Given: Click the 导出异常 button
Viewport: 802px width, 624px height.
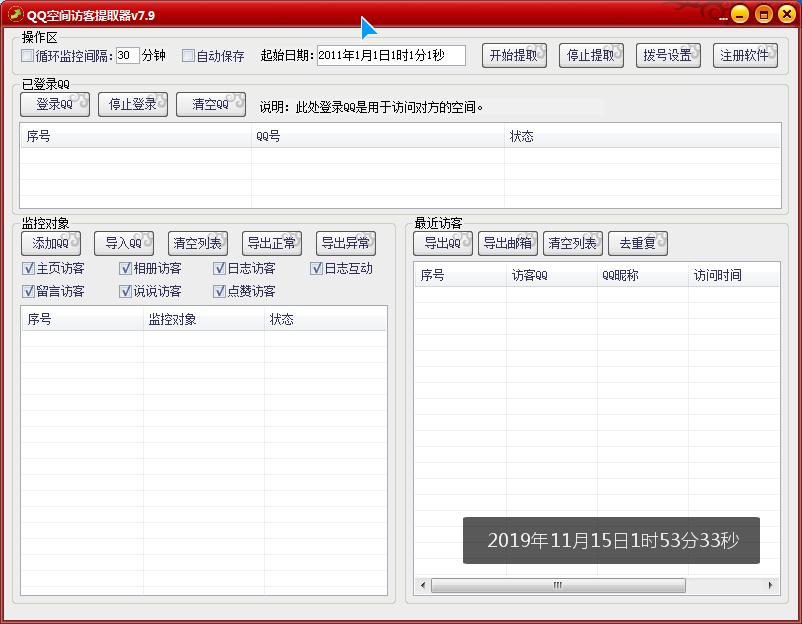Looking at the screenshot, I should pos(346,243).
